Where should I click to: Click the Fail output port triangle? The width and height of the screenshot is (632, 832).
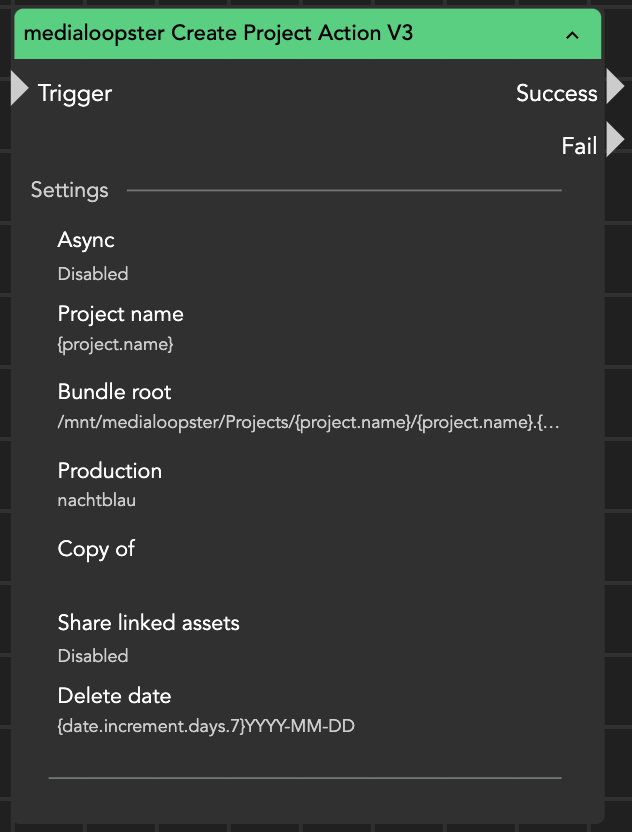[614, 141]
